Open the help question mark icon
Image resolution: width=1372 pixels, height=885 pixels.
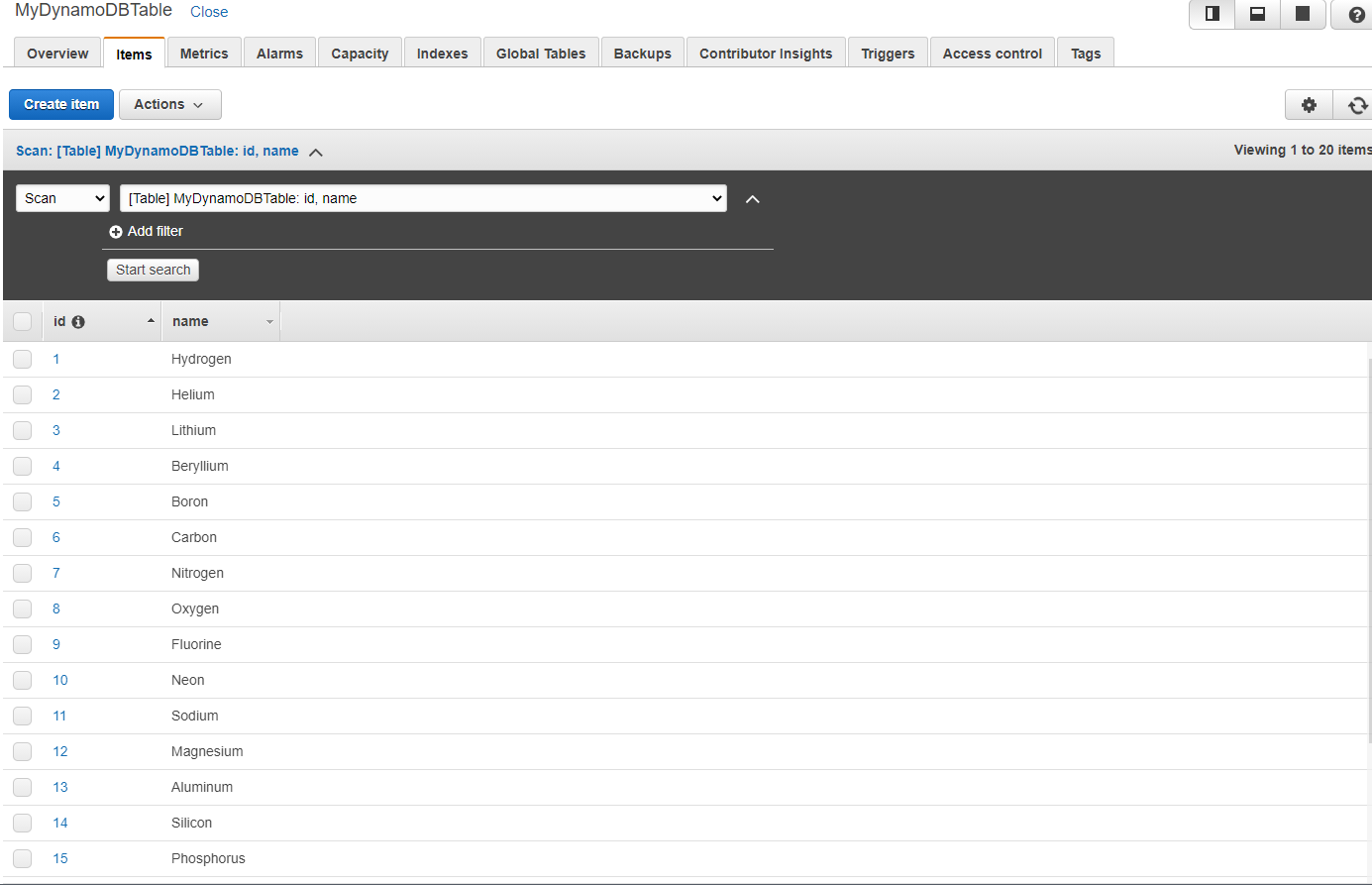tap(1354, 15)
